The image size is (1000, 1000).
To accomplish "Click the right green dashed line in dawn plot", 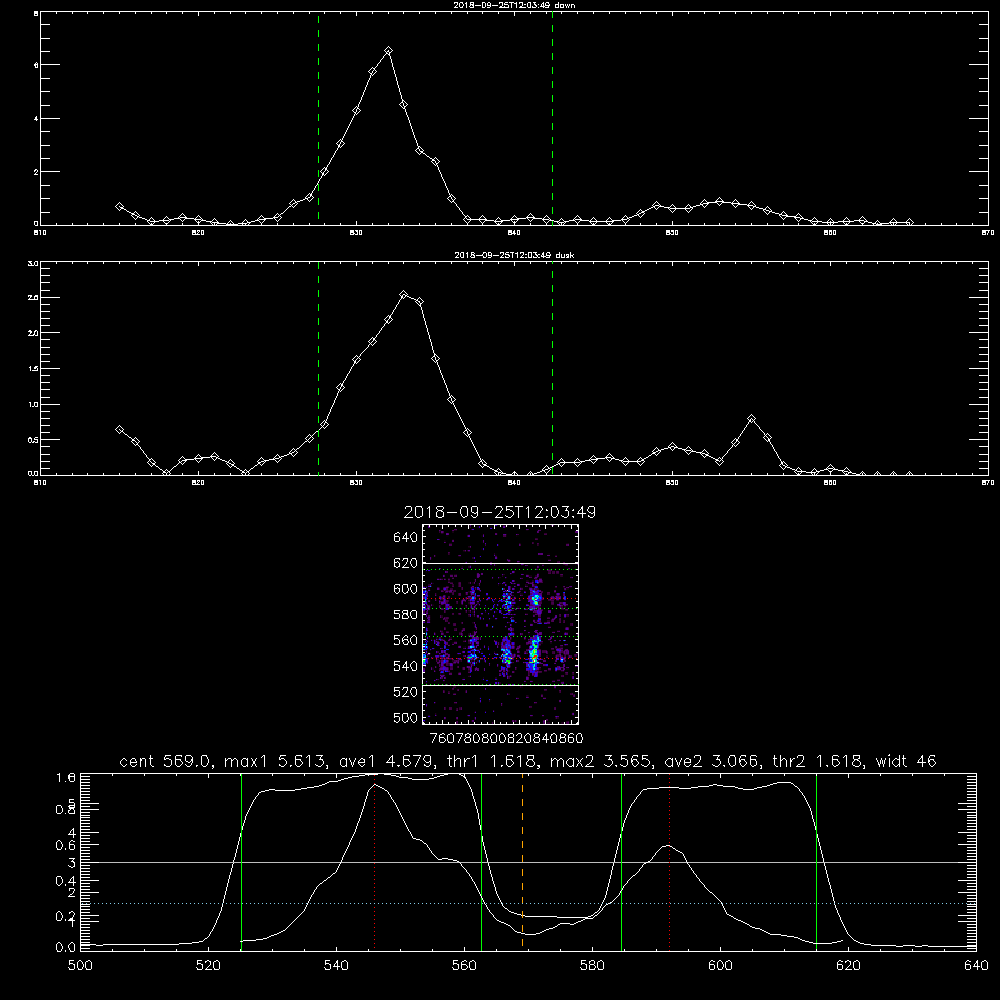I will click(x=552, y=118).
